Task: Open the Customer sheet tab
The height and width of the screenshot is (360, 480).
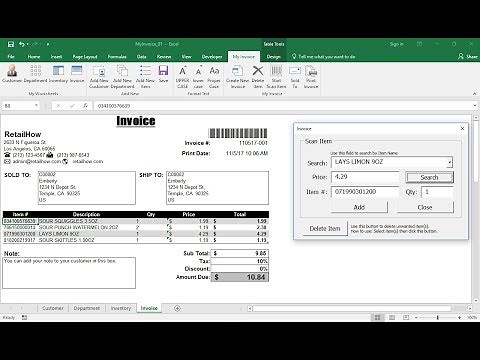Action: [x=53, y=308]
